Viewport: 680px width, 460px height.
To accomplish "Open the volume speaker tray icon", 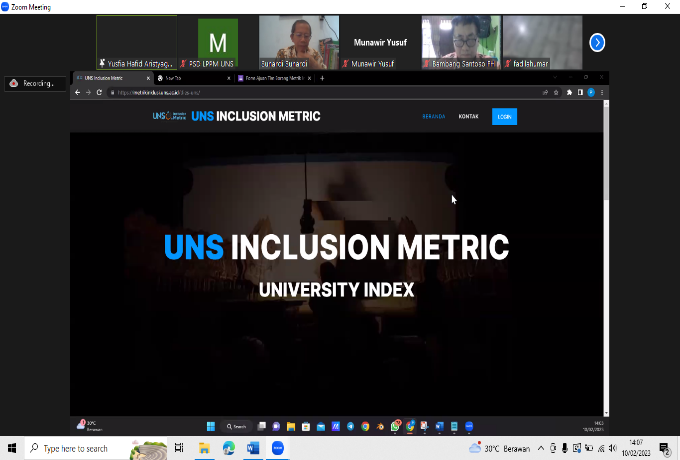I will point(613,448).
